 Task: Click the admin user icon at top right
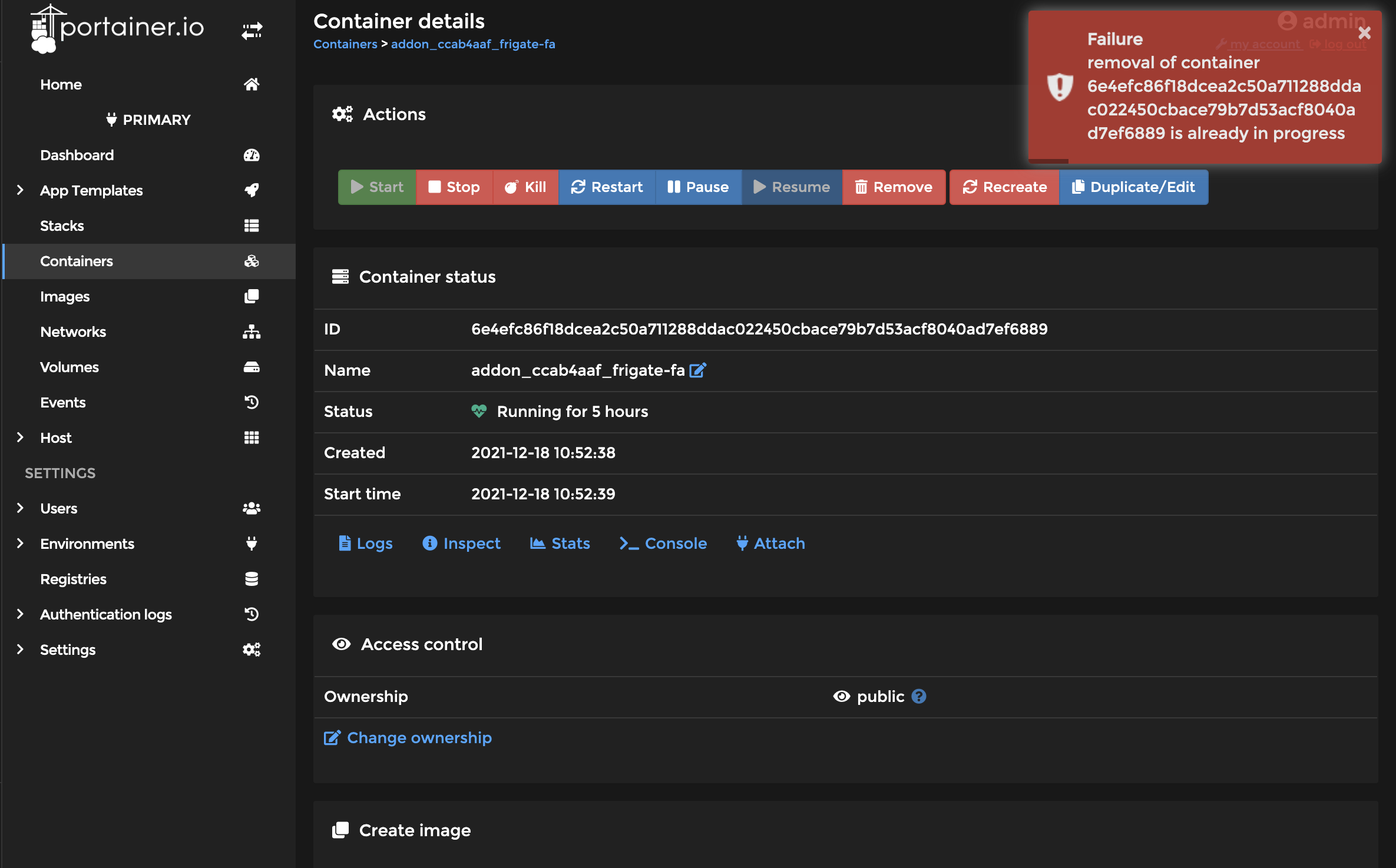[x=1287, y=21]
